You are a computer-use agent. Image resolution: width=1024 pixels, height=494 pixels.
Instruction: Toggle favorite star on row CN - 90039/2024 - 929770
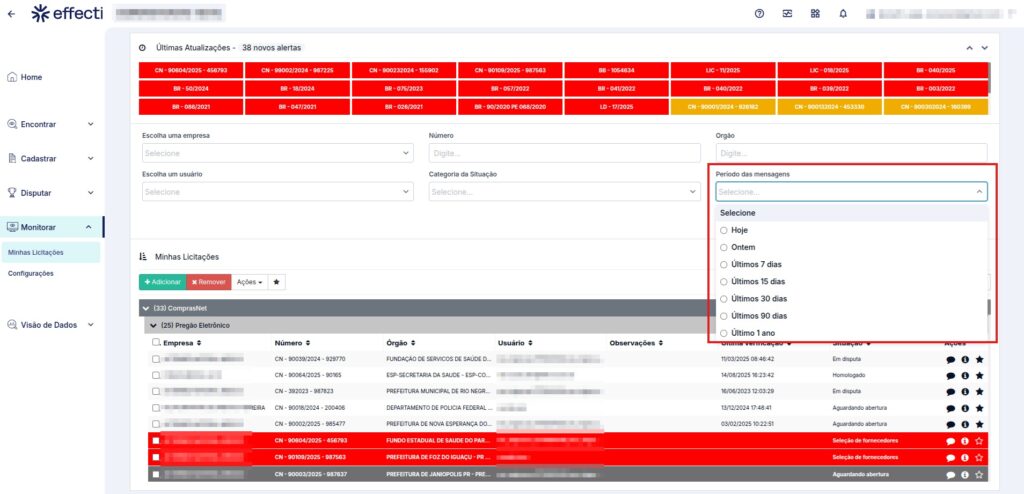[x=979, y=359]
